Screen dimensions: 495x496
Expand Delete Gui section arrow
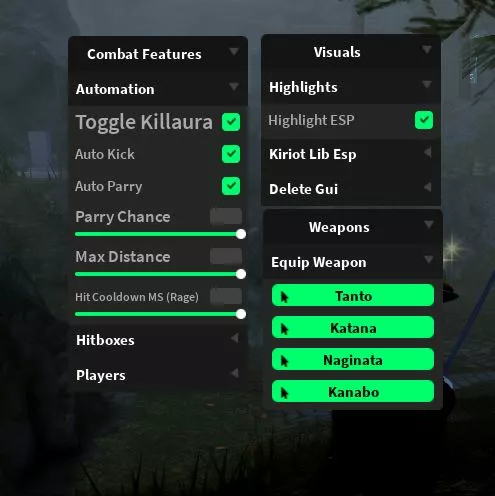point(427,187)
